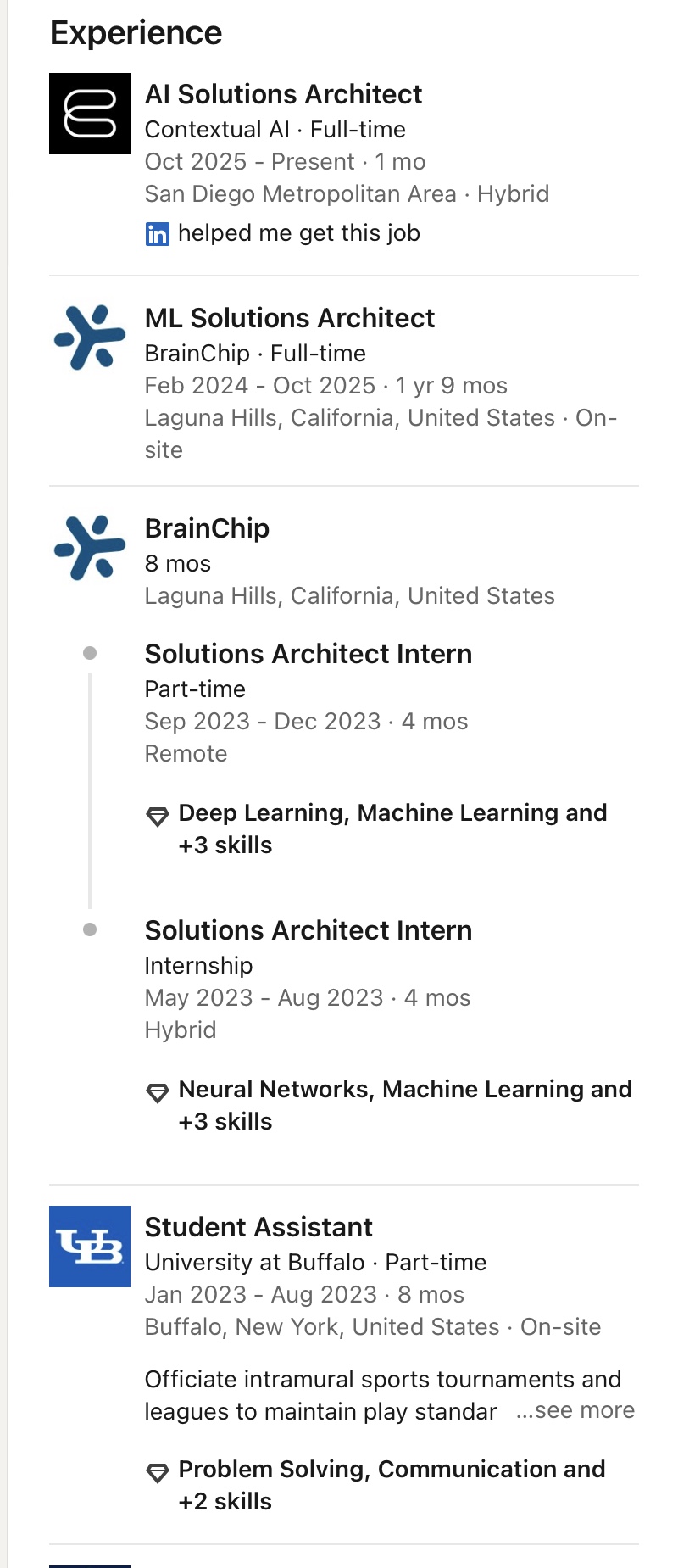678x1568 pixels.
Task: Click the "Contextual AI · Full-time" line
Action: tap(275, 130)
